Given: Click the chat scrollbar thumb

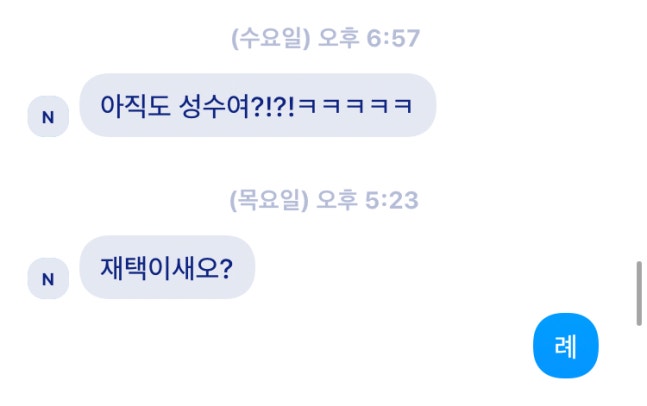Looking at the screenshot, I should click(x=639, y=294).
